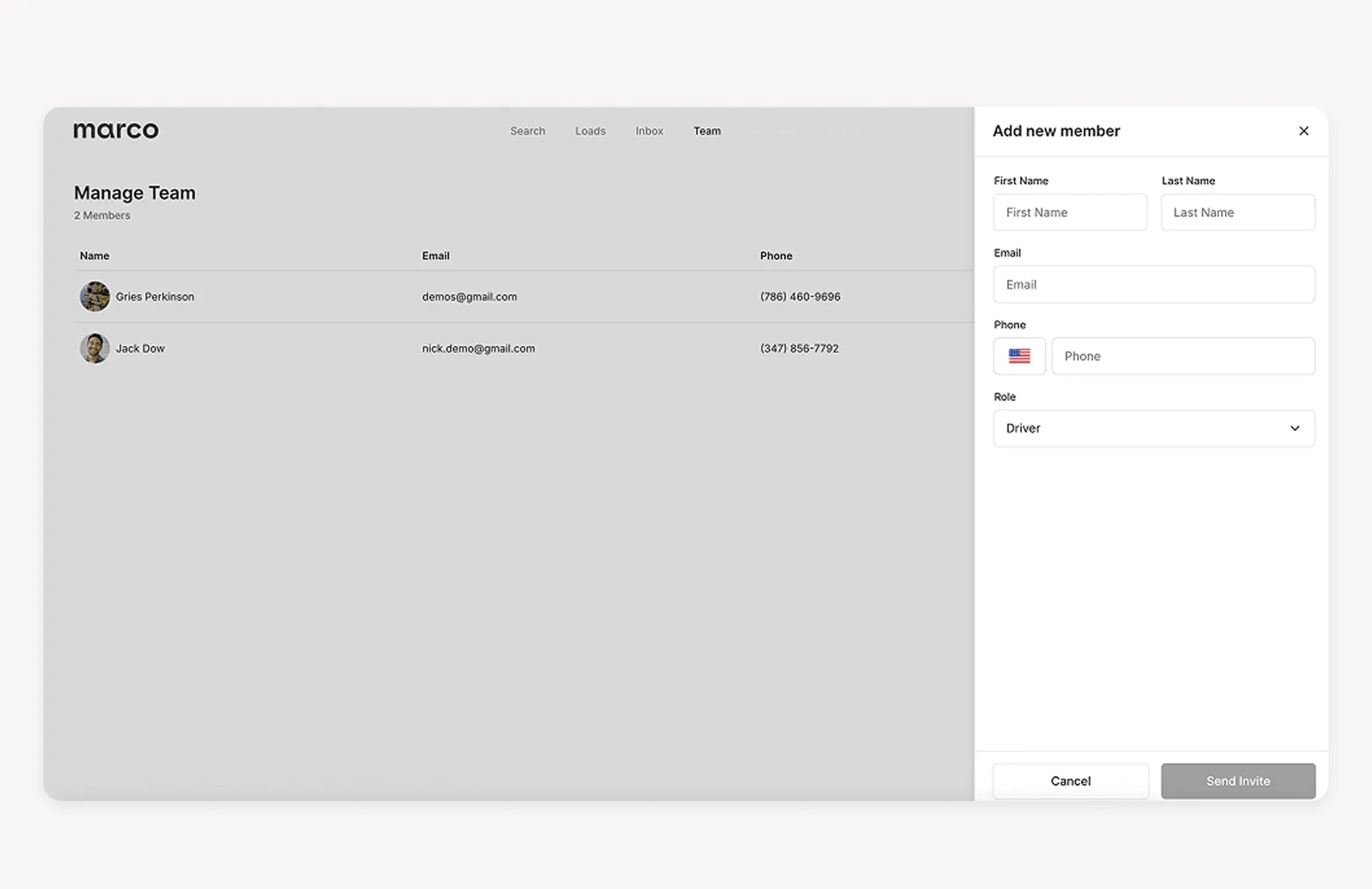
Task: Click Jack Dow's avatar photo
Action: pyautogui.click(x=94, y=348)
